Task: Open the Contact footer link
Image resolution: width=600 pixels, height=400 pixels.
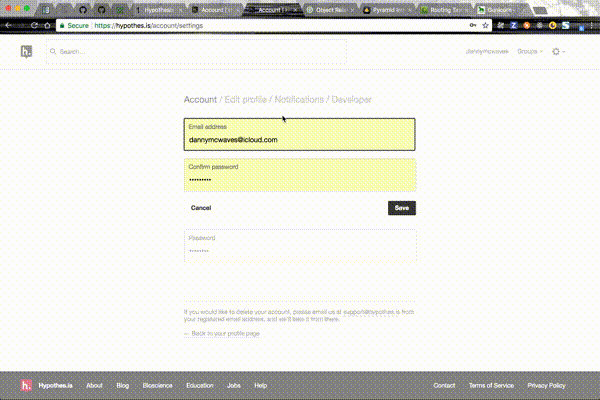Action: 444,385
